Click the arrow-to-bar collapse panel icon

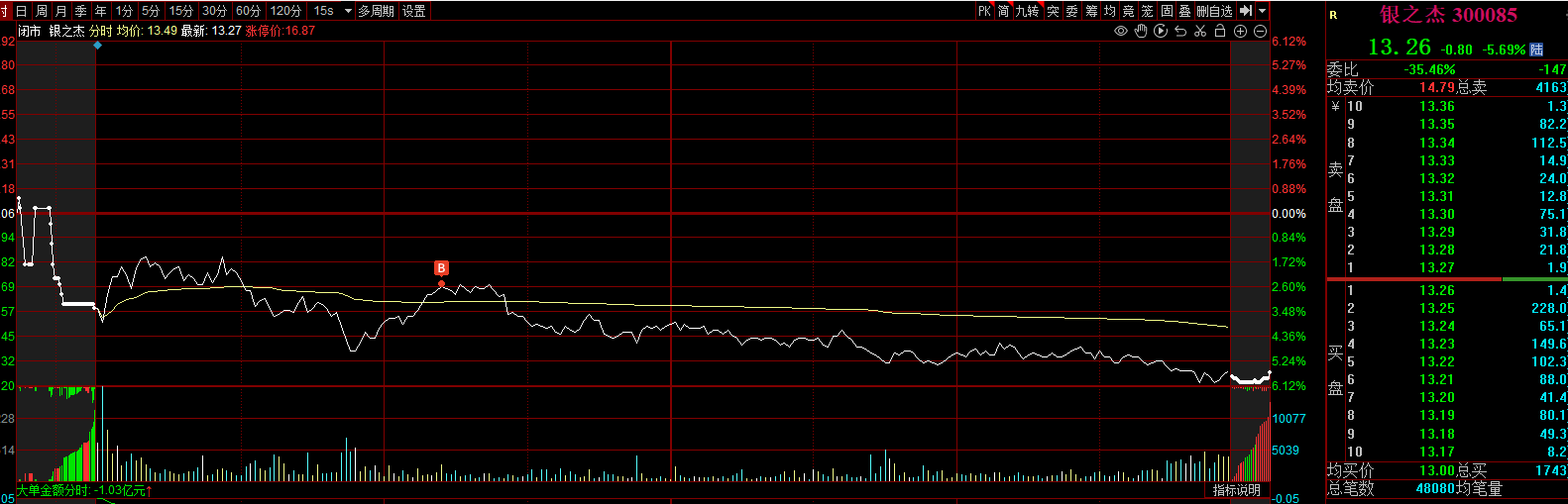pyautogui.click(x=1246, y=11)
